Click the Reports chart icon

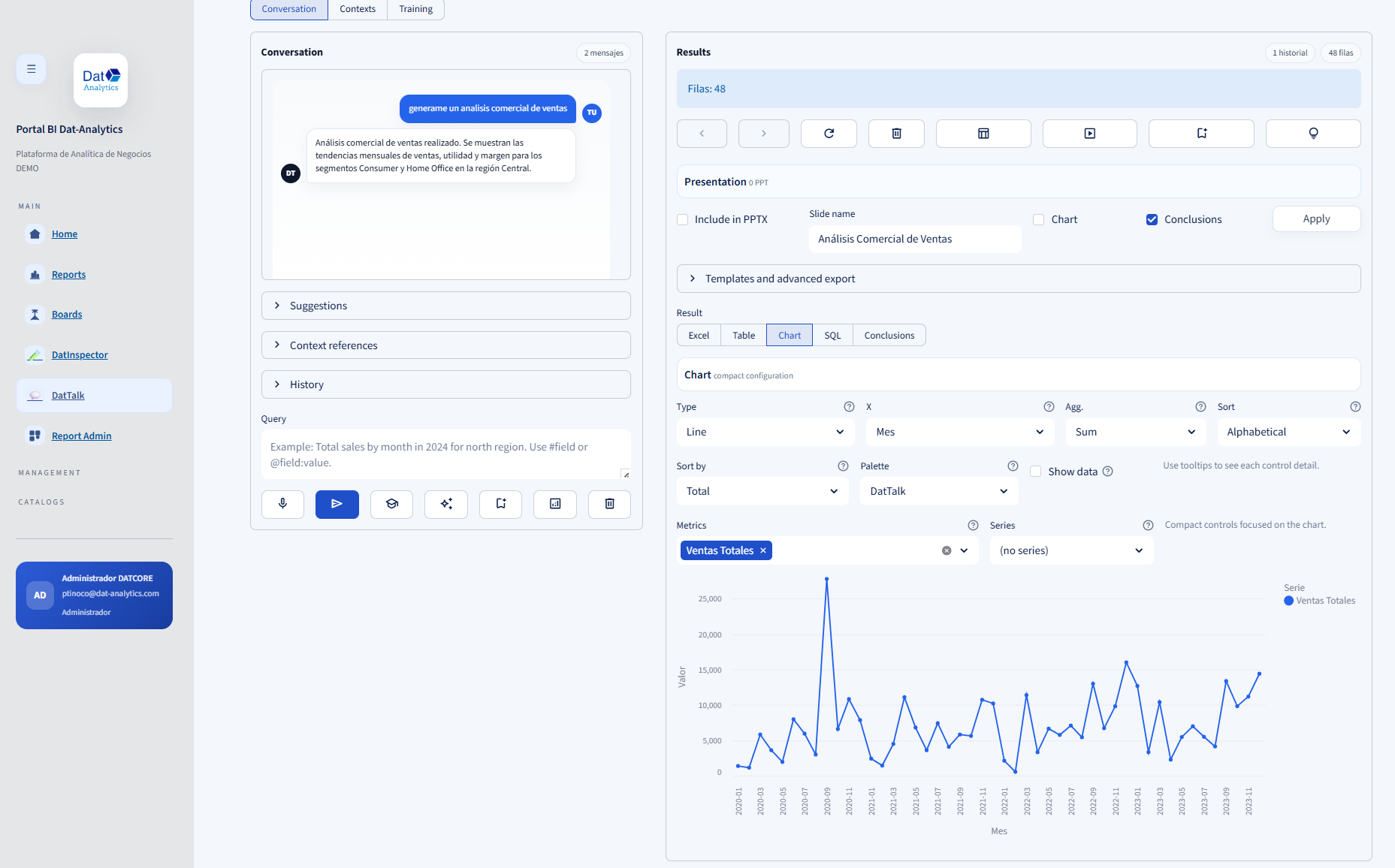(x=35, y=275)
